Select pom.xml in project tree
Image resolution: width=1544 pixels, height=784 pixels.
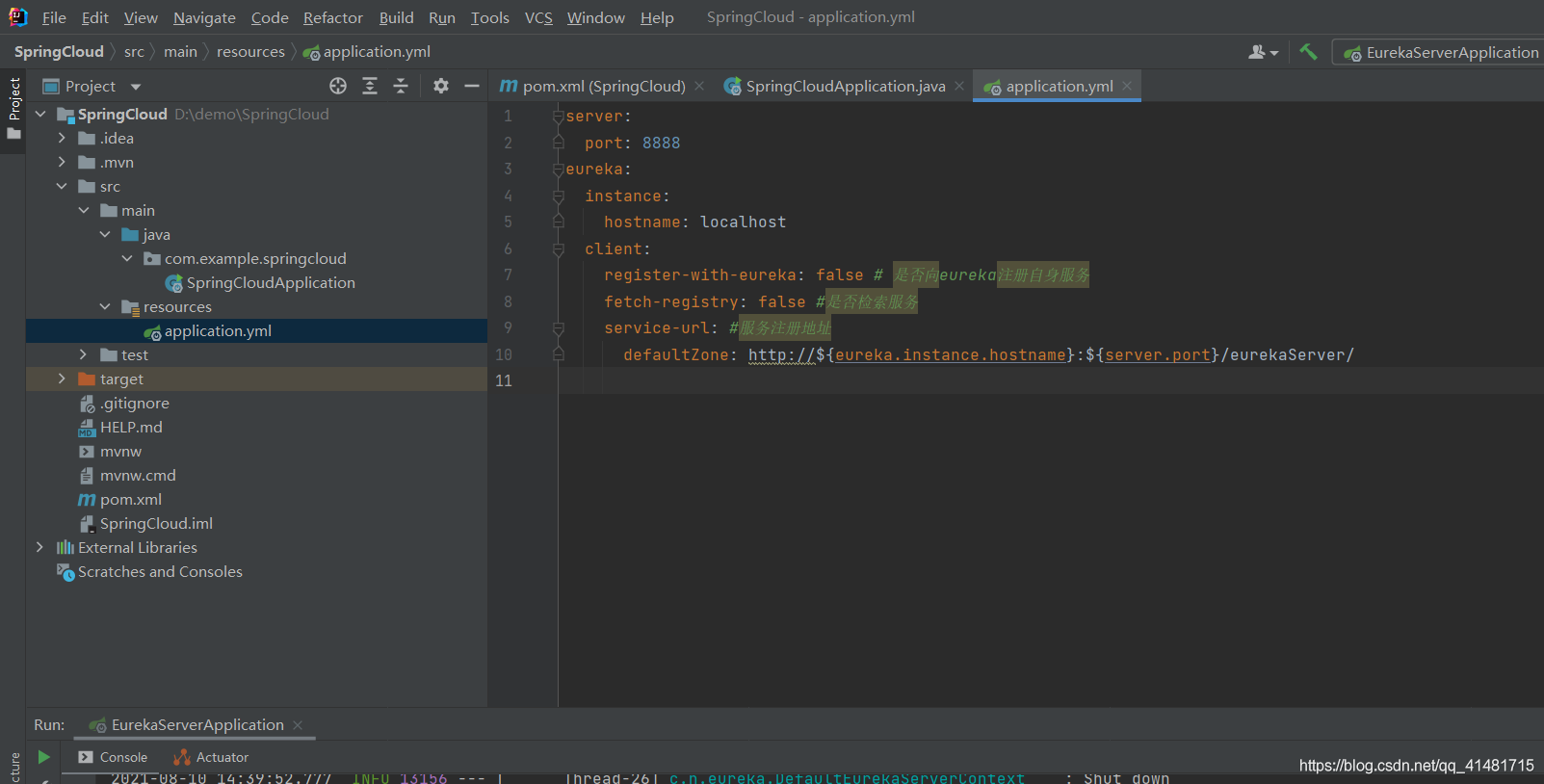(x=119, y=499)
